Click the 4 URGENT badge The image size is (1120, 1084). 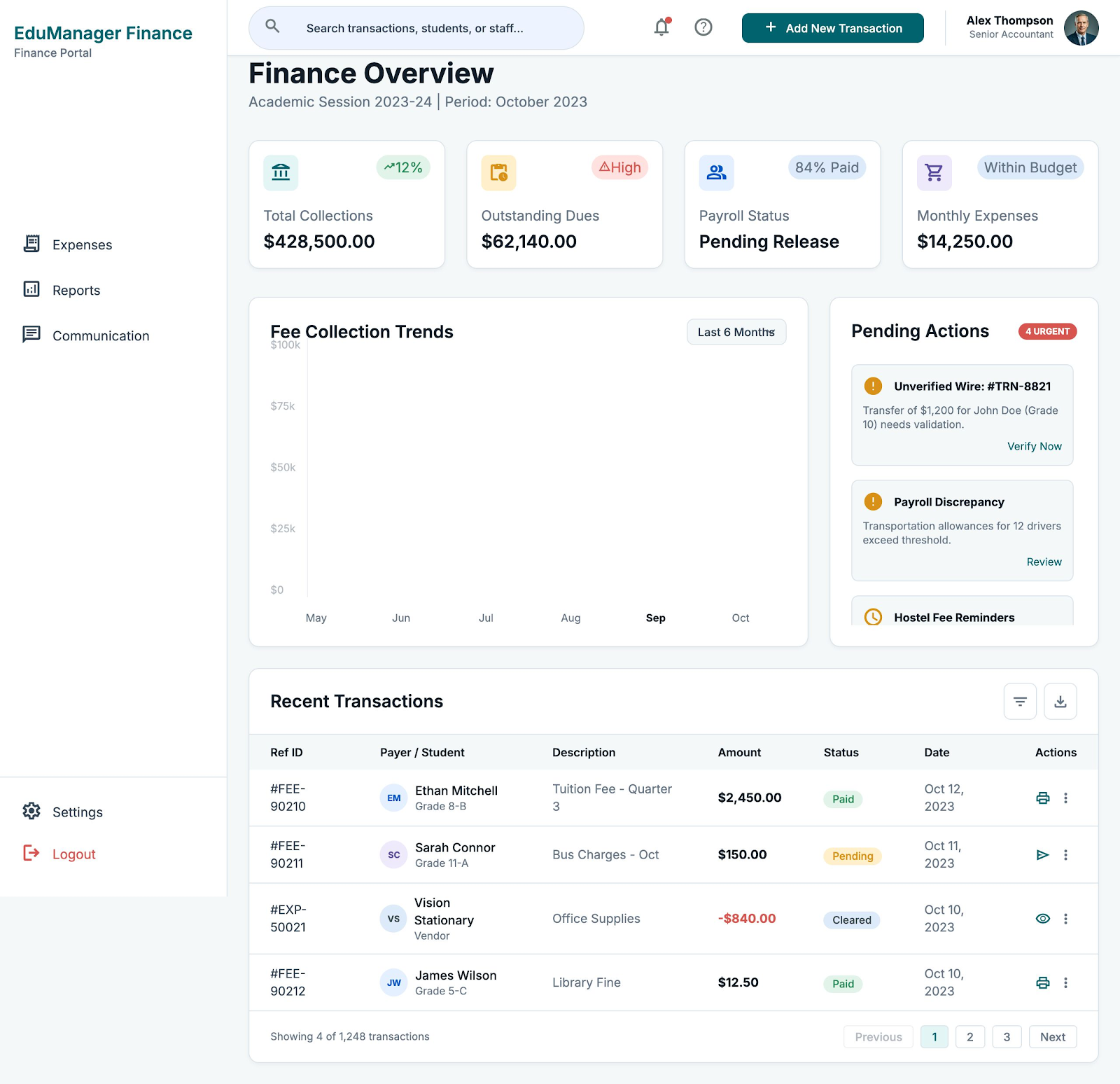pos(1047,331)
